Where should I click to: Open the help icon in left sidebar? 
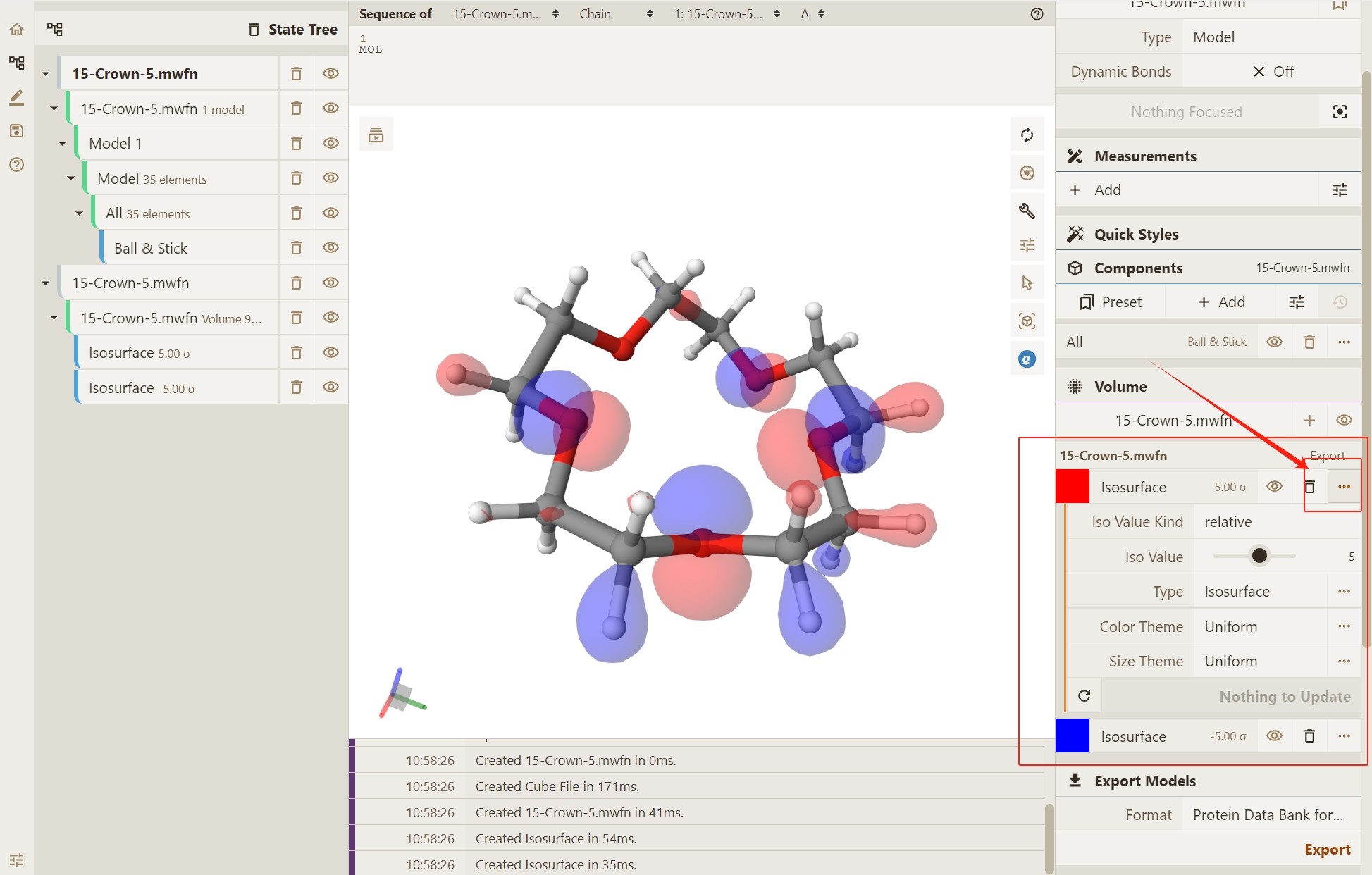[x=16, y=165]
